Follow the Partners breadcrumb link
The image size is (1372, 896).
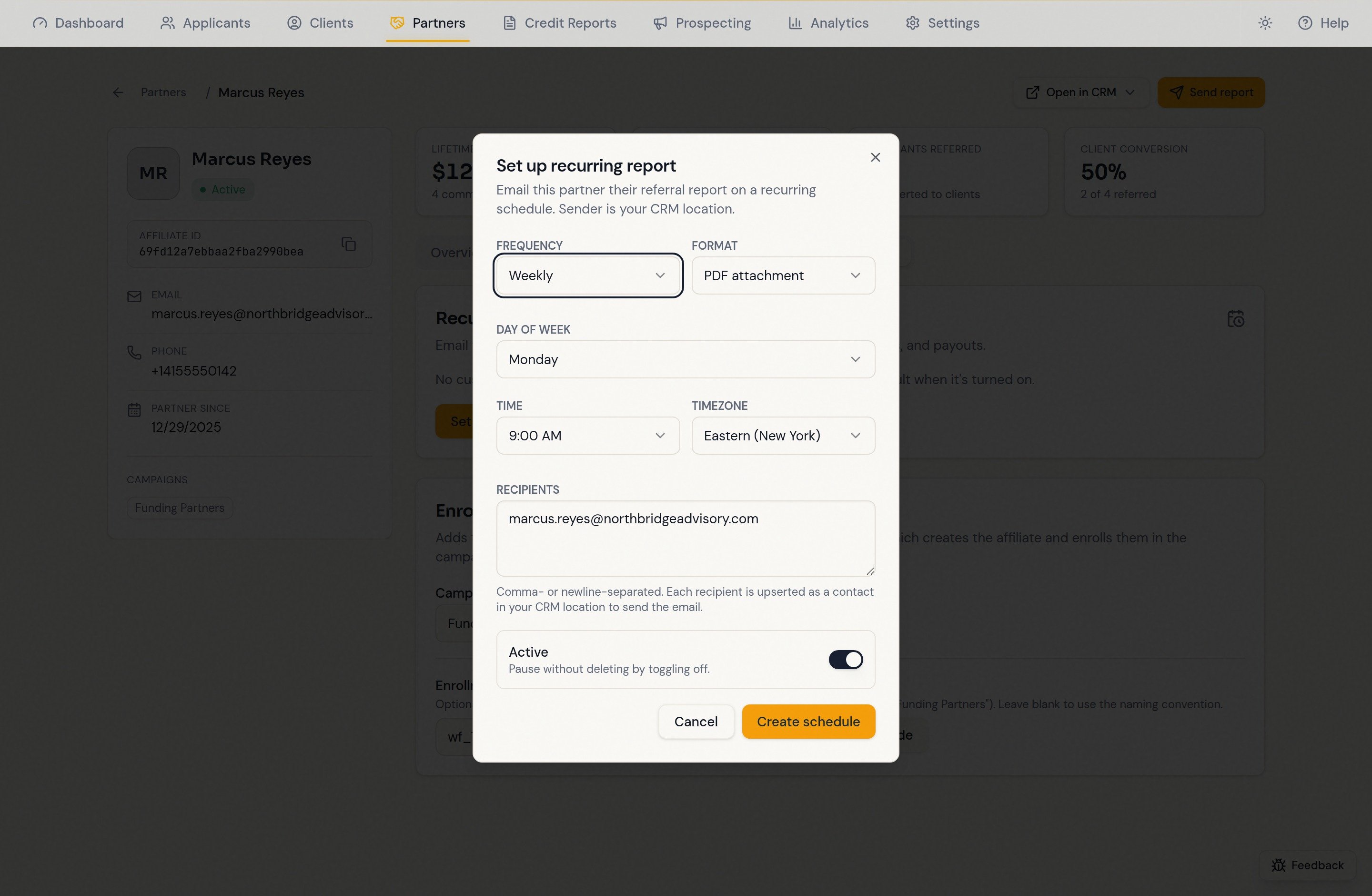click(163, 92)
